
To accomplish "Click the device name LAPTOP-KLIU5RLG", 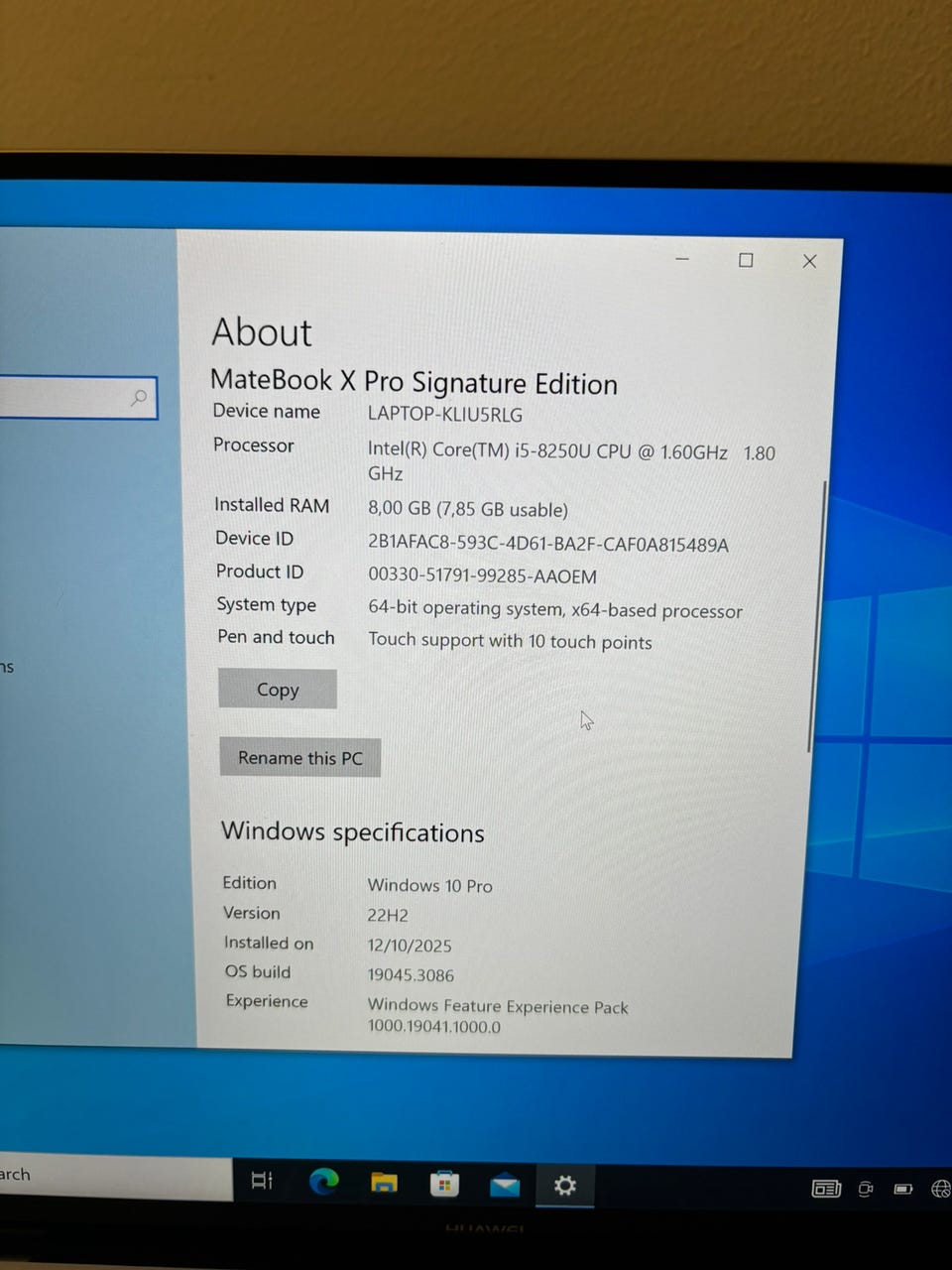I will point(445,415).
